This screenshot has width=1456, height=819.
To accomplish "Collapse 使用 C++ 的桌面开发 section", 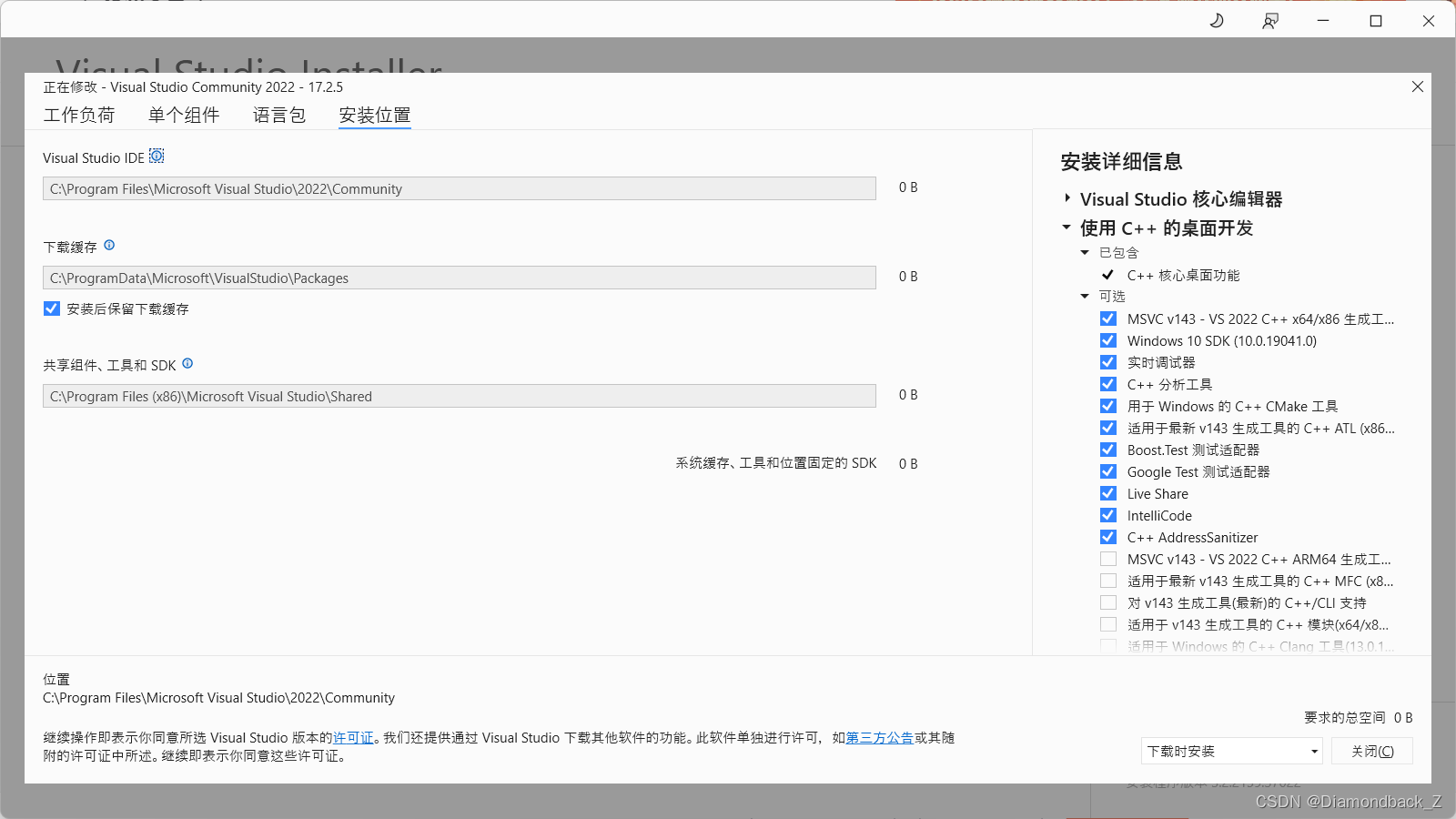I will [1067, 227].
